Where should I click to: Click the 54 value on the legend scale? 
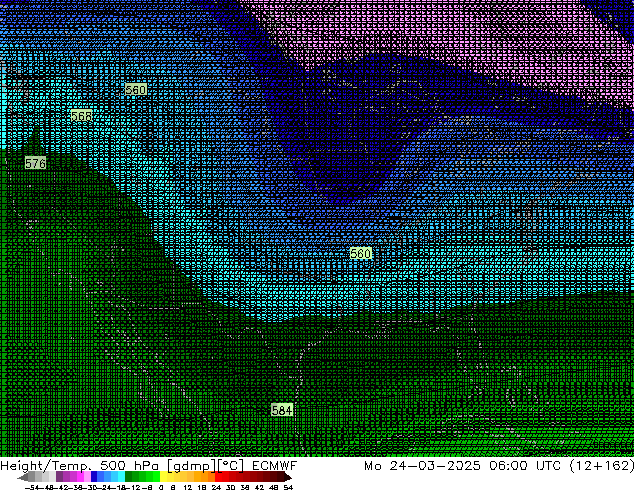coord(288,487)
